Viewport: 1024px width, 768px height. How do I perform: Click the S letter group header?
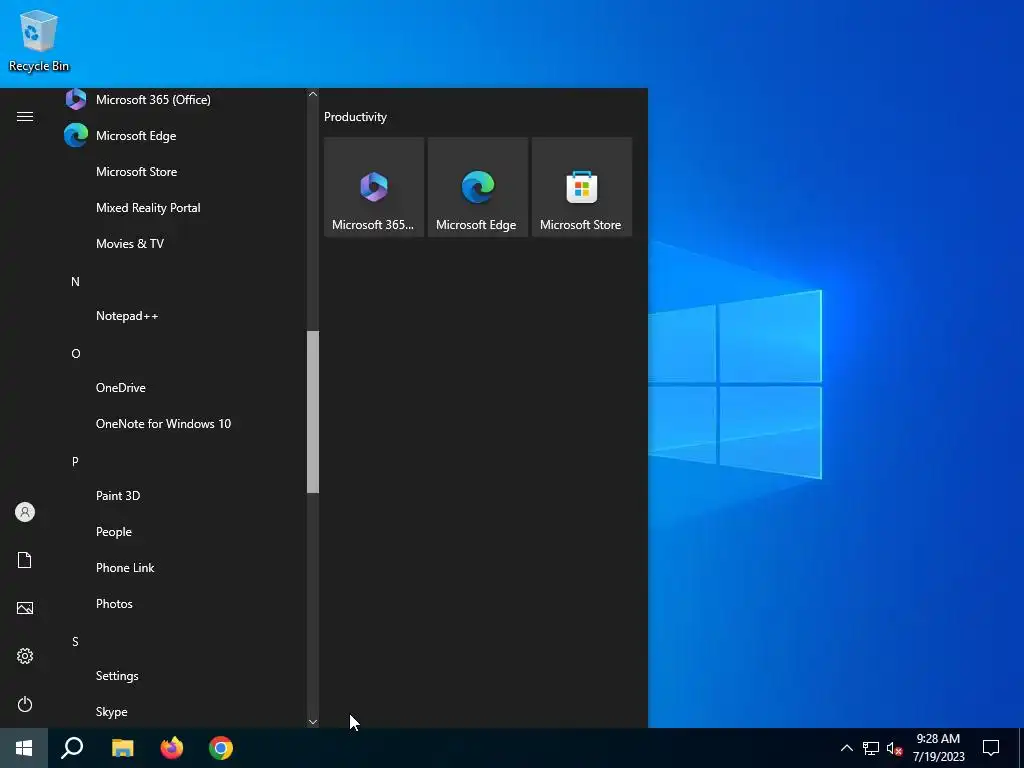[x=75, y=642]
